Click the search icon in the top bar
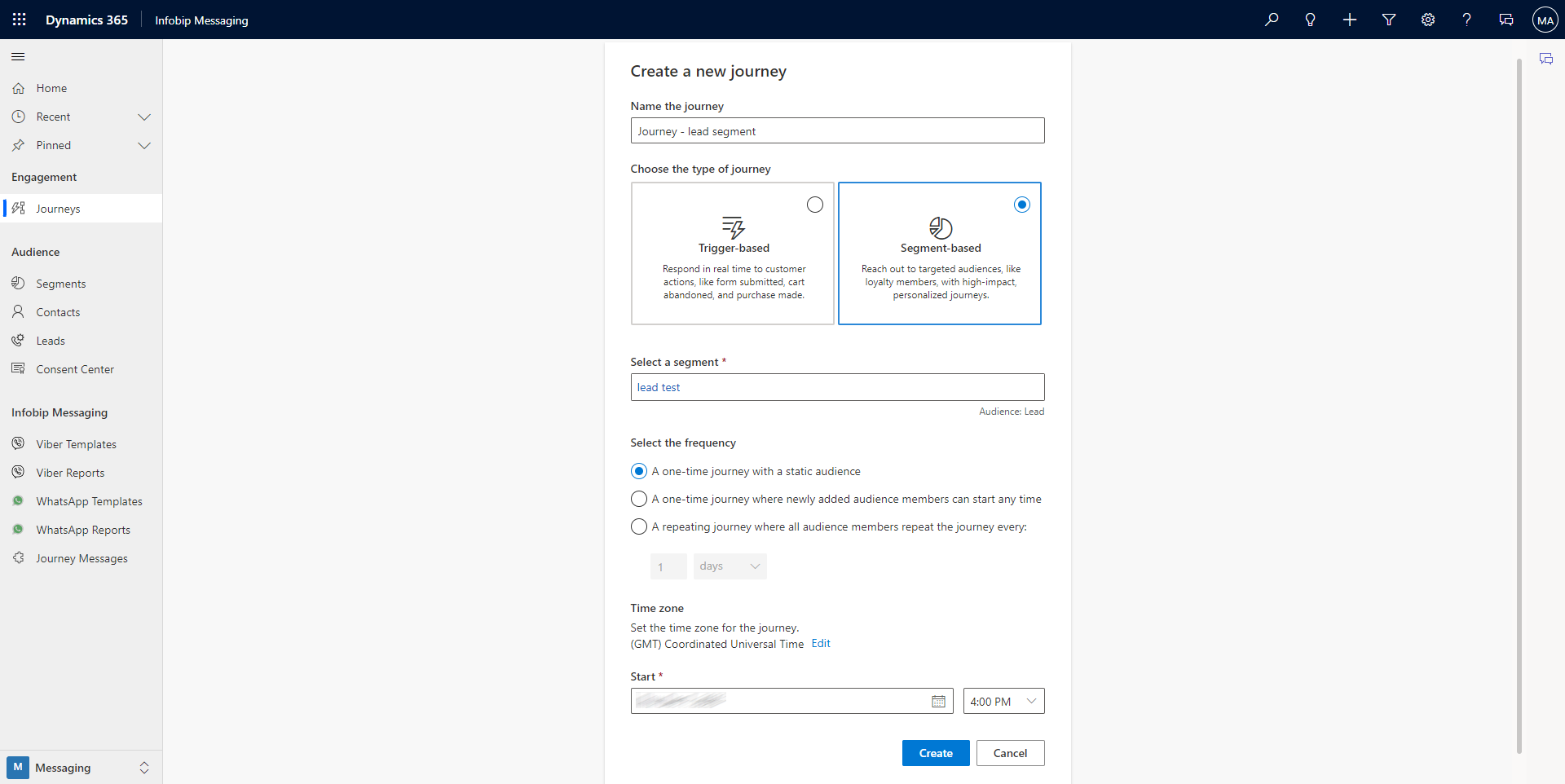Screen dimensions: 1565x784 tap(1272, 20)
